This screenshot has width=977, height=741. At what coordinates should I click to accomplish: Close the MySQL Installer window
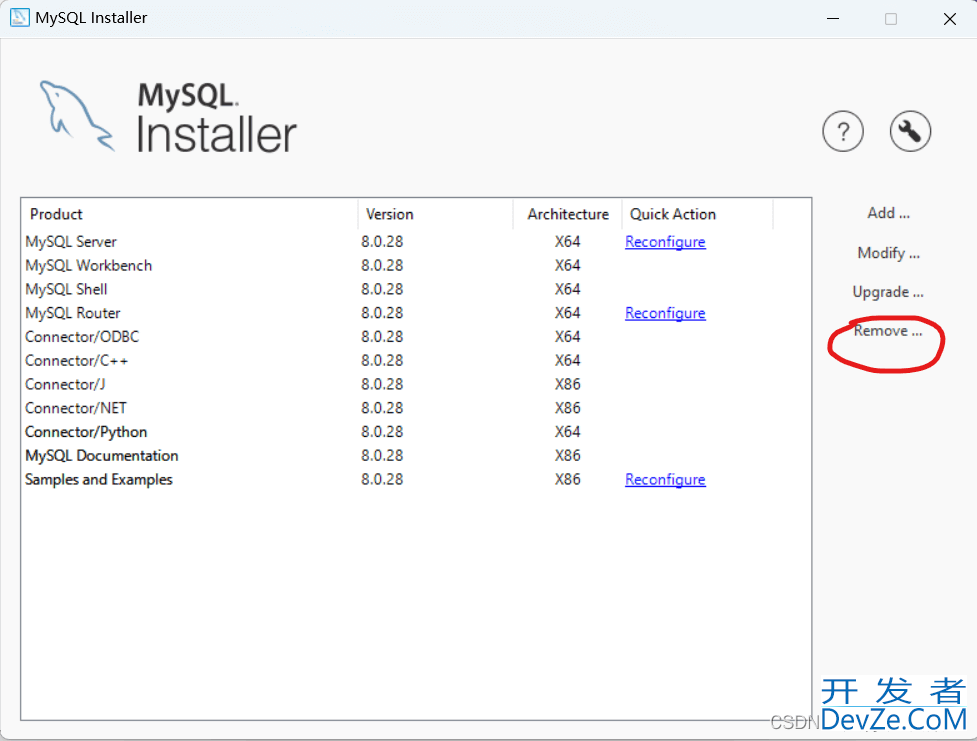click(950, 19)
